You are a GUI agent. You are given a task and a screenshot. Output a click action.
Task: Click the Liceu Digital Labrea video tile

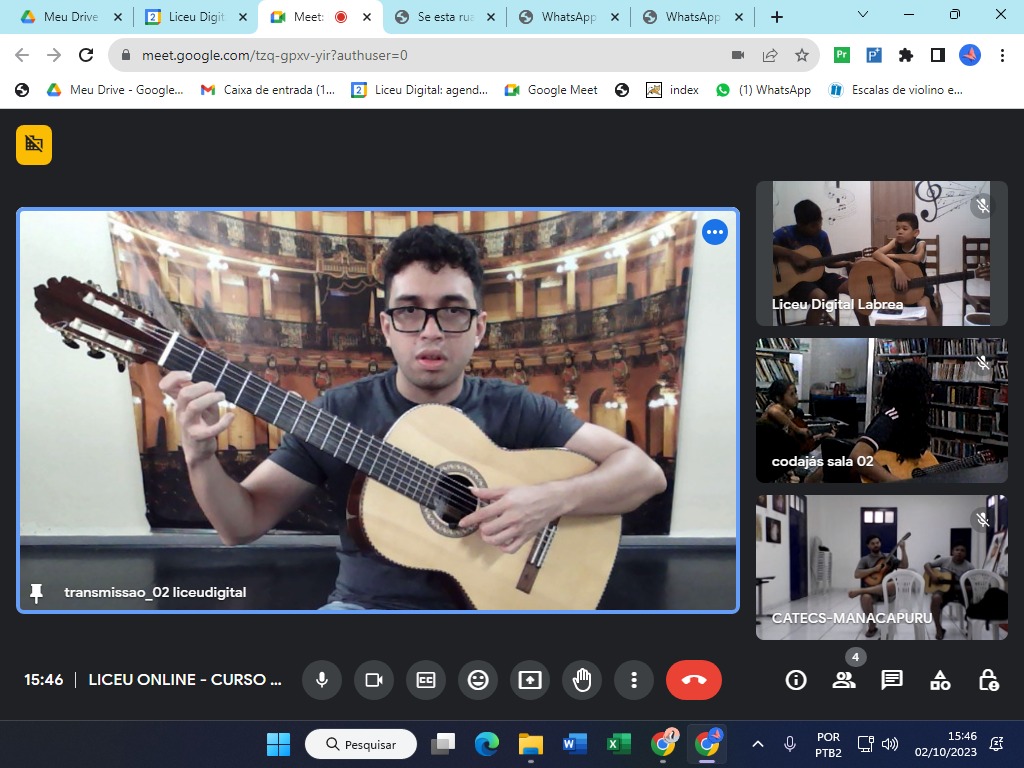point(881,253)
